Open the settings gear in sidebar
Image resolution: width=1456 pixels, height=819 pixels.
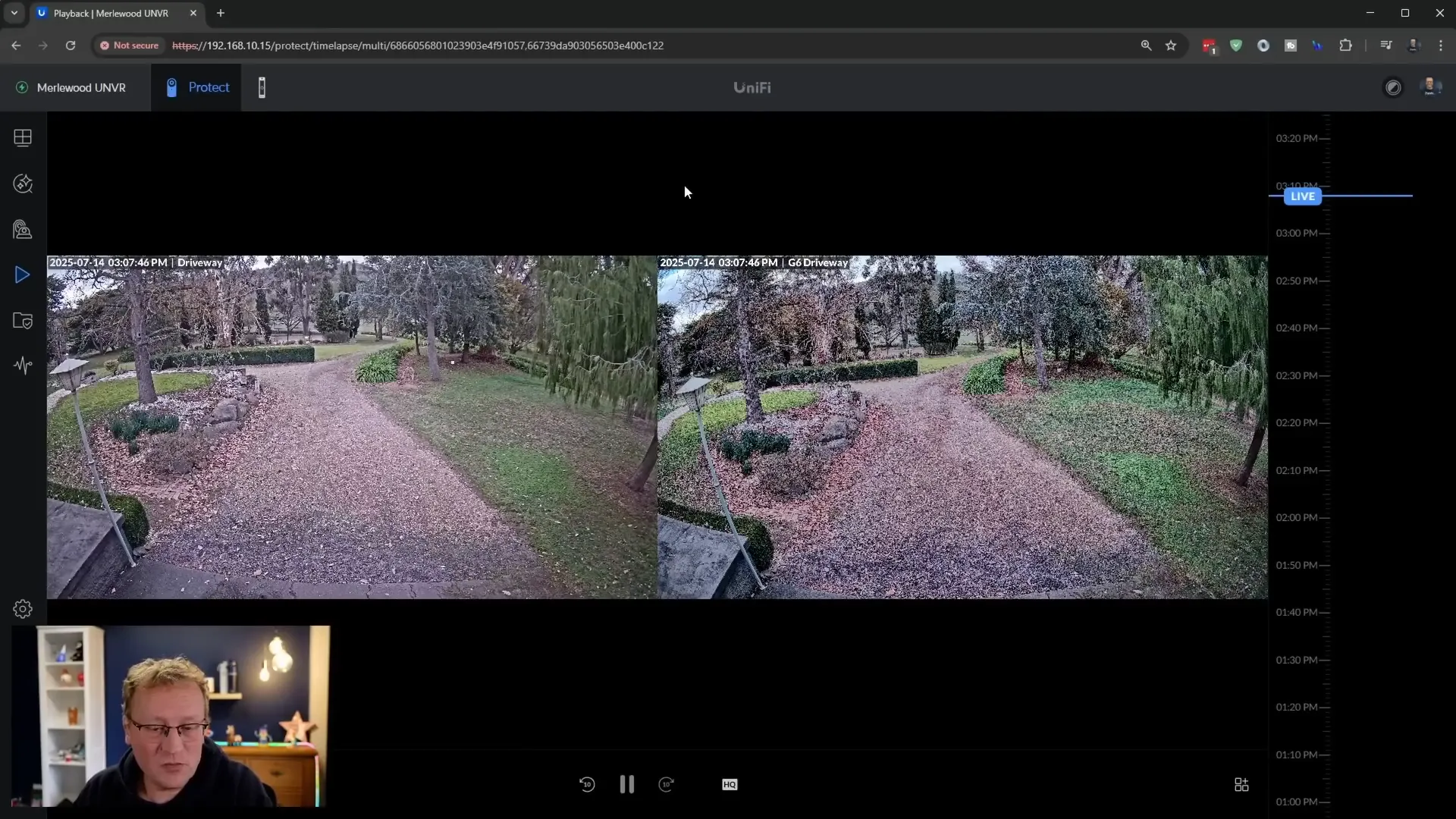tap(23, 609)
